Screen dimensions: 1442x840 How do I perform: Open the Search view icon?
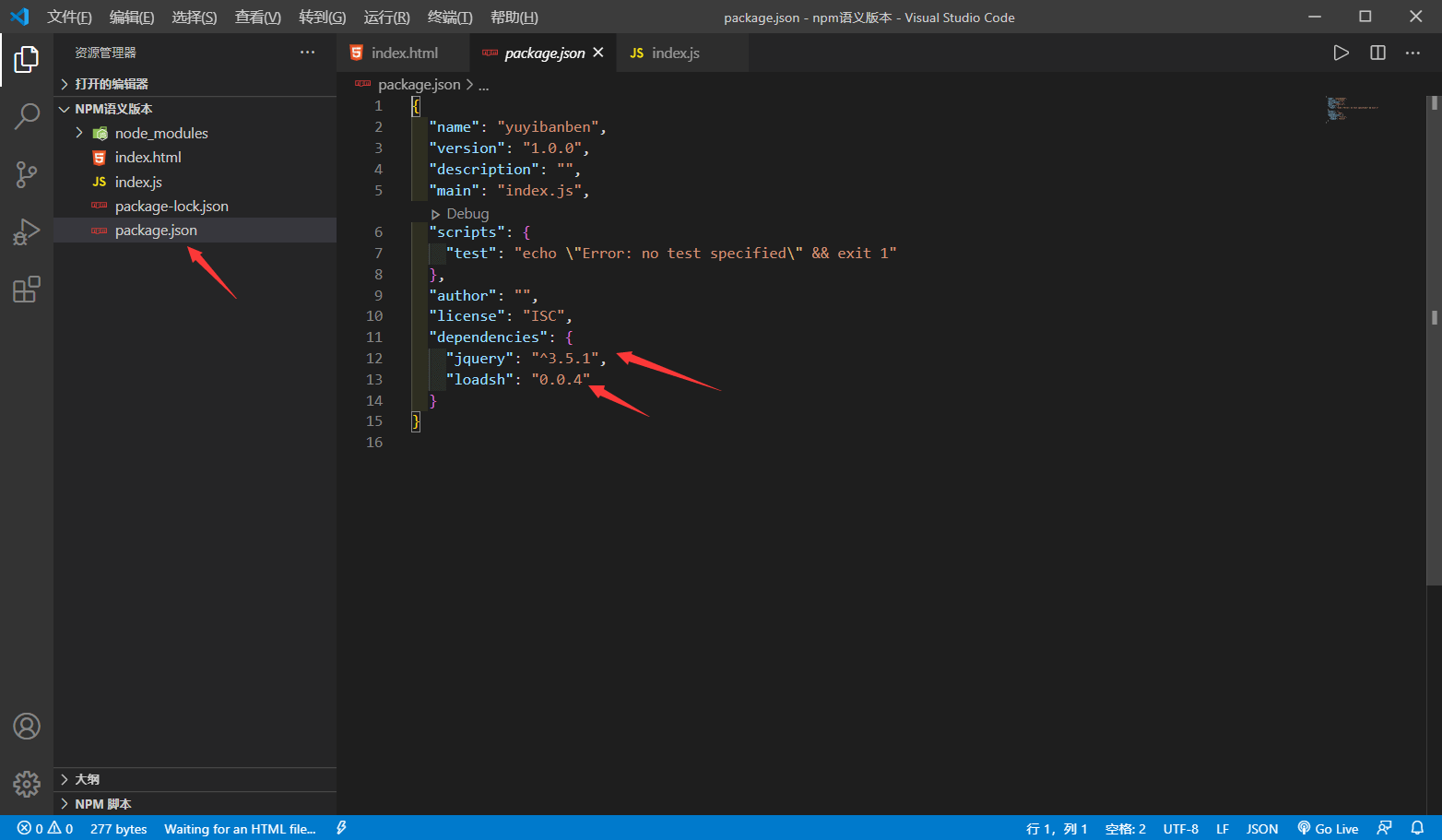click(x=27, y=116)
